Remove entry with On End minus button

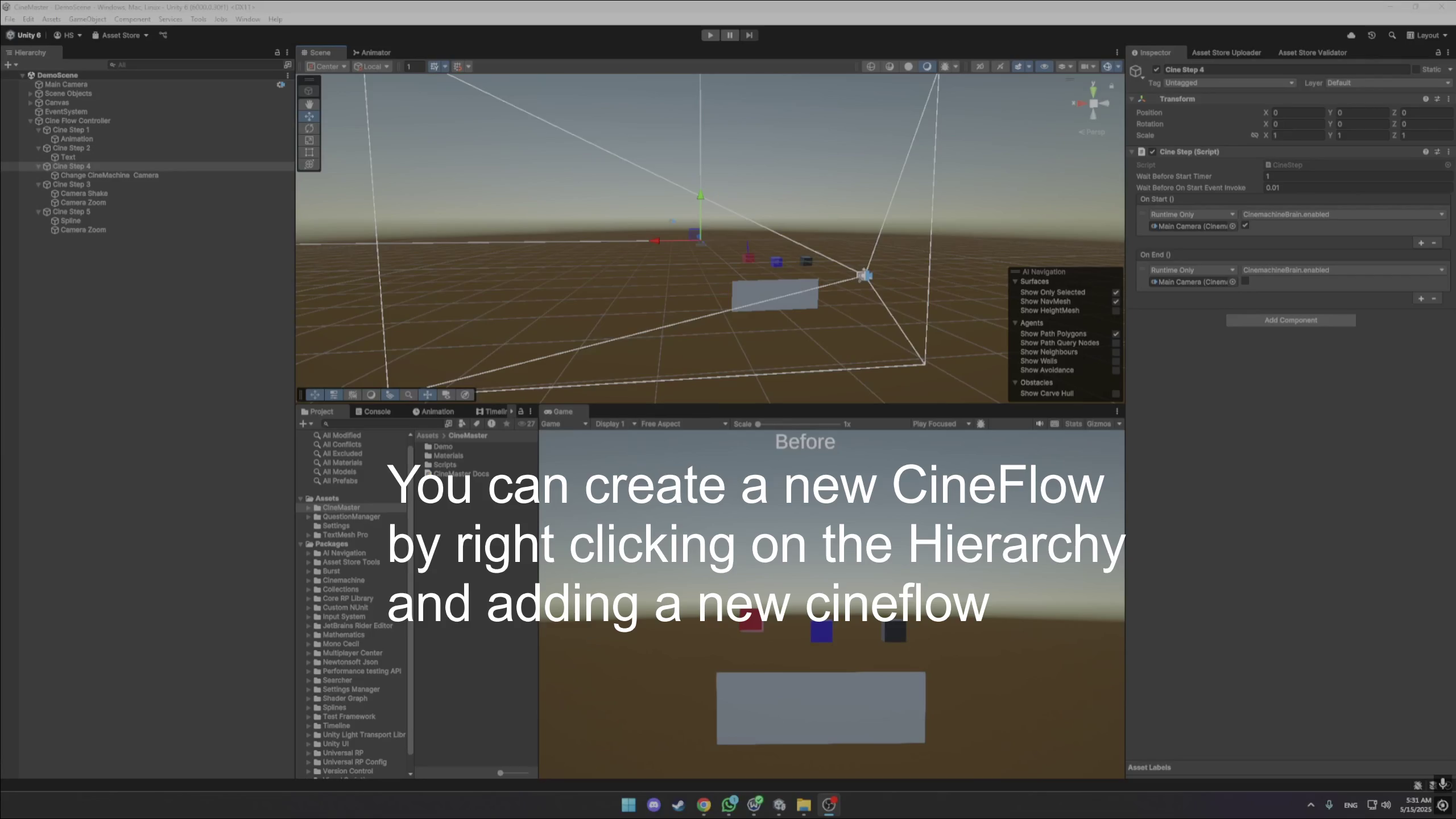pyautogui.click(x=1434, y=299)
